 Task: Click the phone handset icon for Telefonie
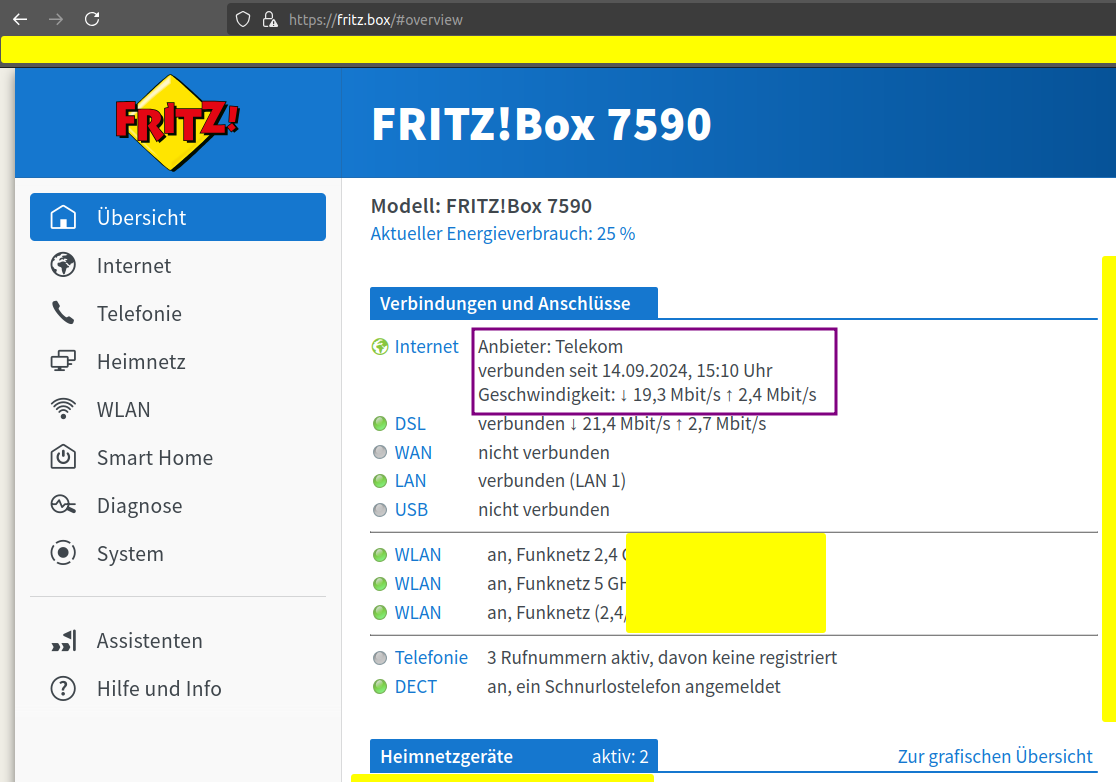pyautogui.click(x=63, y=312)
